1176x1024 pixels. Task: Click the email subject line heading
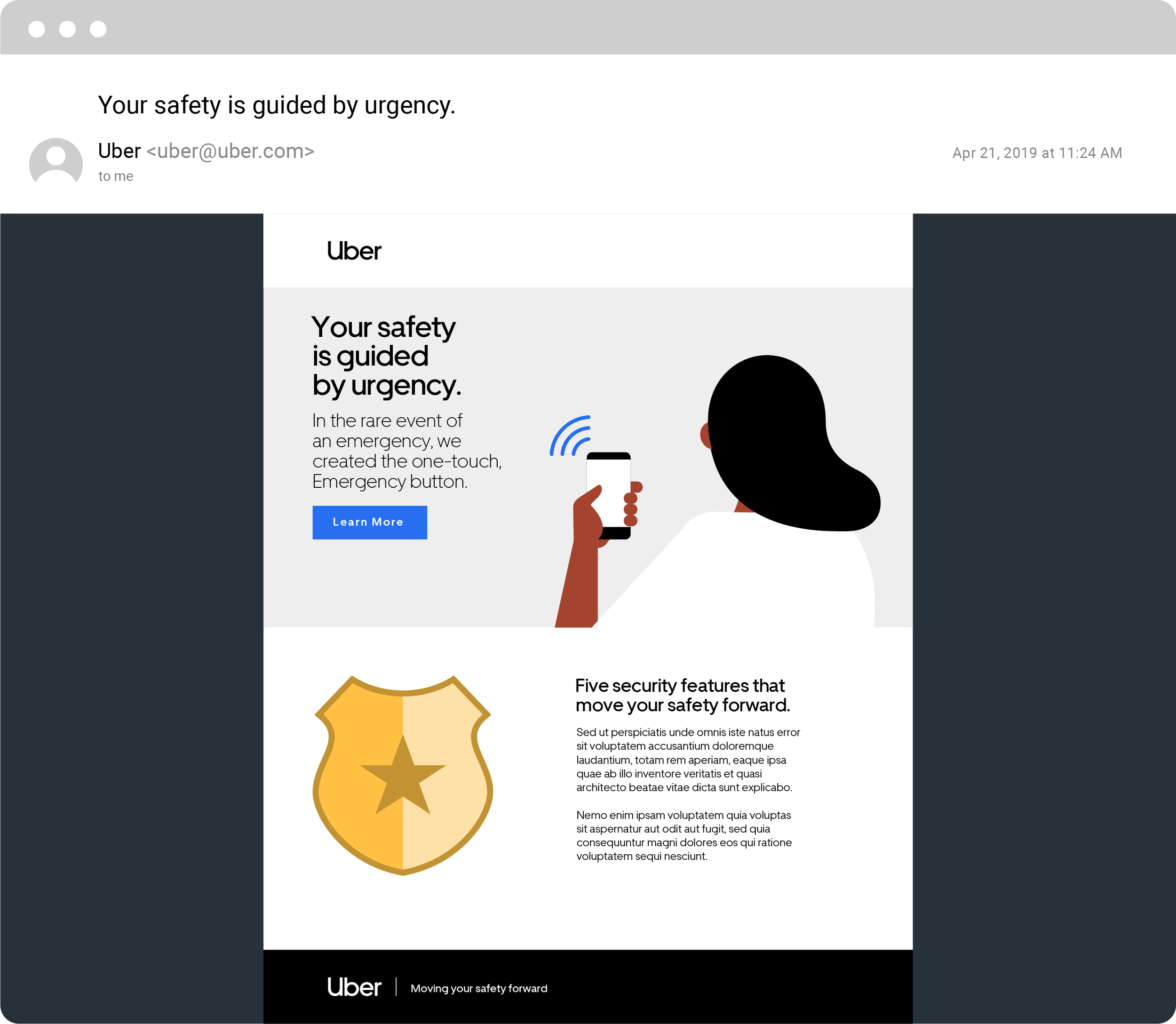[277, 105]
